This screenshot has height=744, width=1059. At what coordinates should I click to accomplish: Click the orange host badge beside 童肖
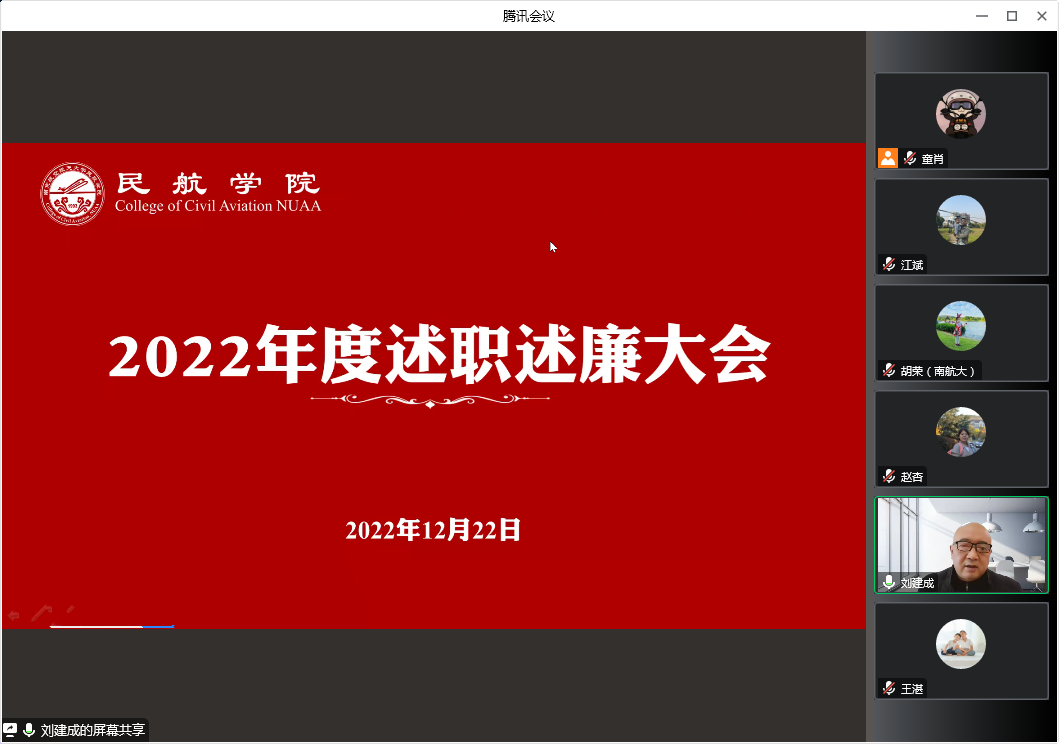coord(887,158)
